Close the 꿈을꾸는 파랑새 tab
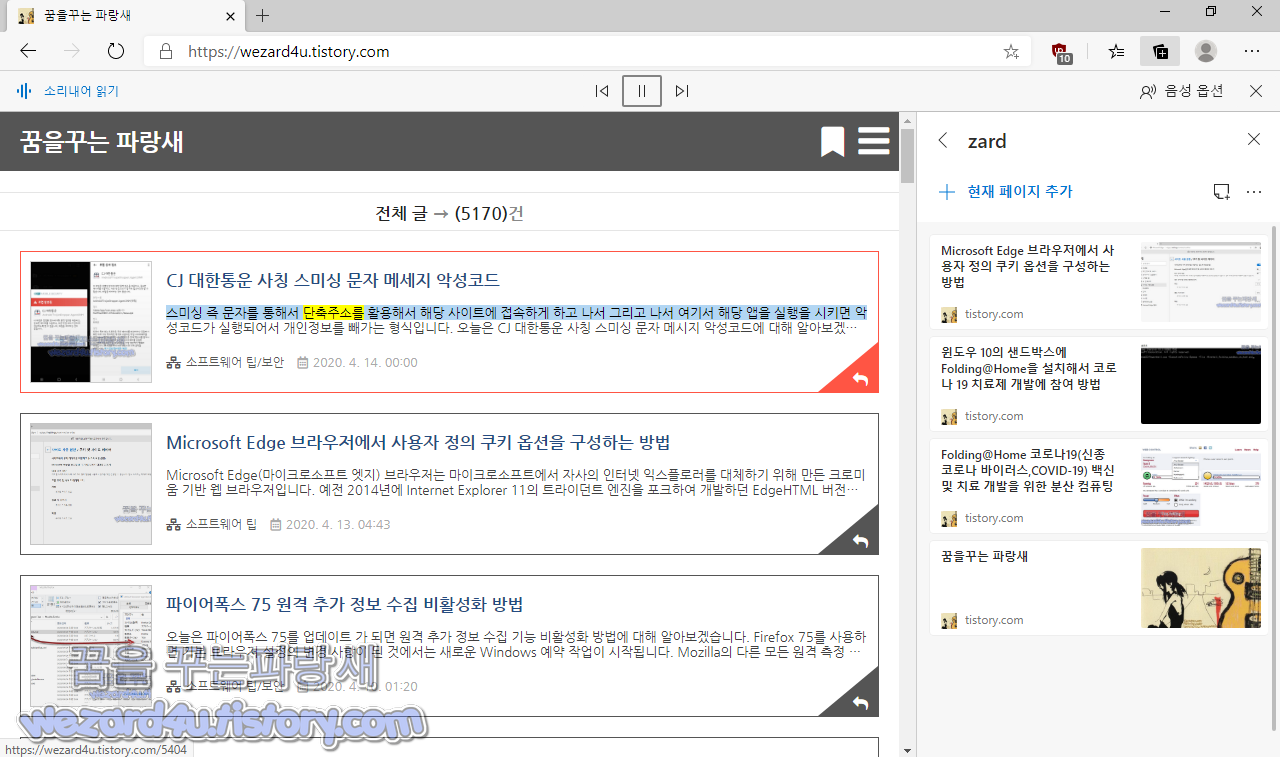 point(230,16)
